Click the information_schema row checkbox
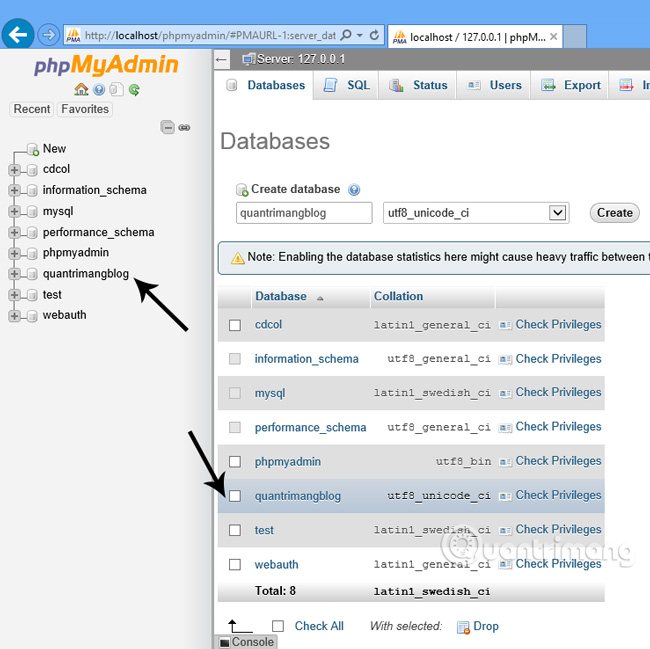Screen dimensions: 650x649 [x=235, y=359]
